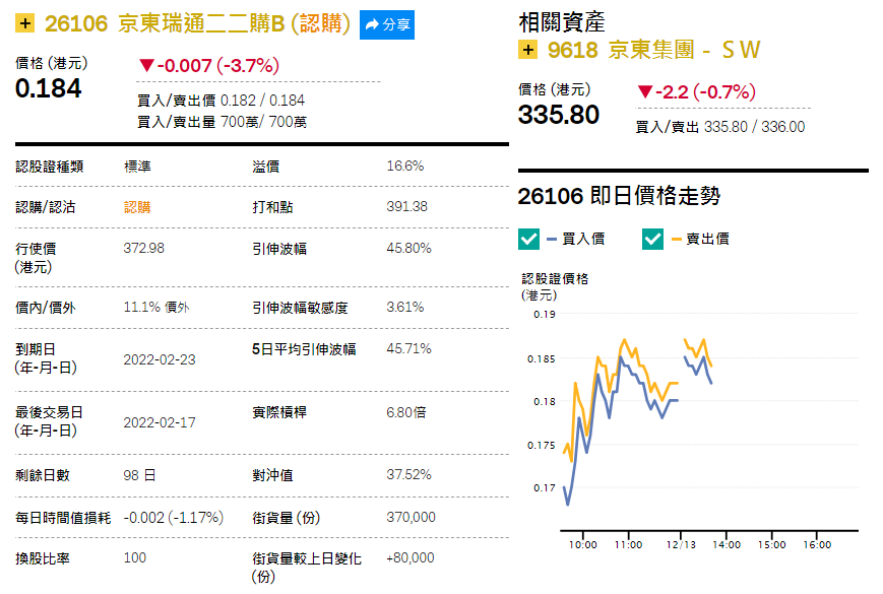Image resolution: width=883 pixels, height=594 pixels.
Task: Click the warrant price 0.184
Action: point(48,88)
